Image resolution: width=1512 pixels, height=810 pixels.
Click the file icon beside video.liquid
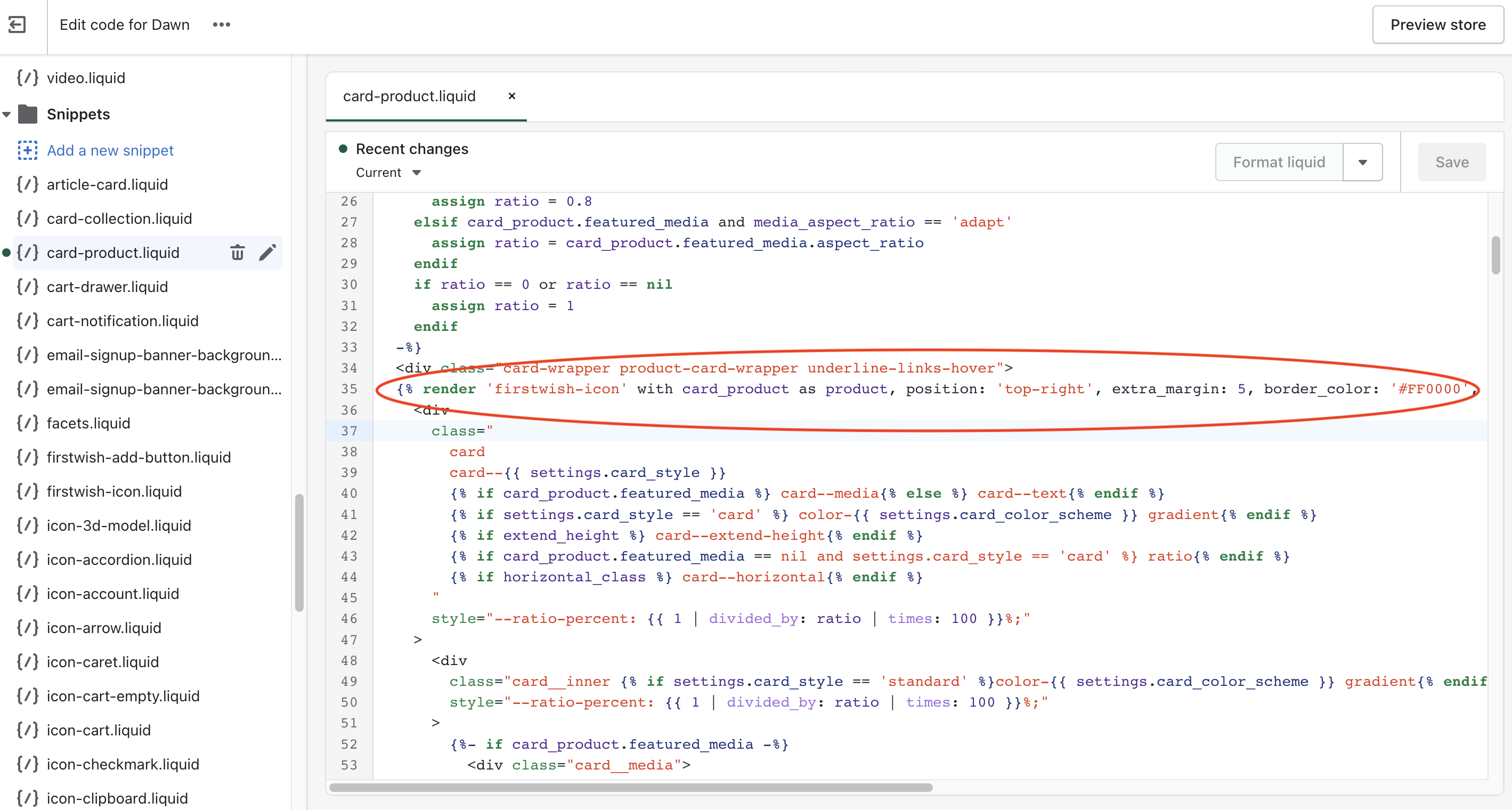[27, 77]
